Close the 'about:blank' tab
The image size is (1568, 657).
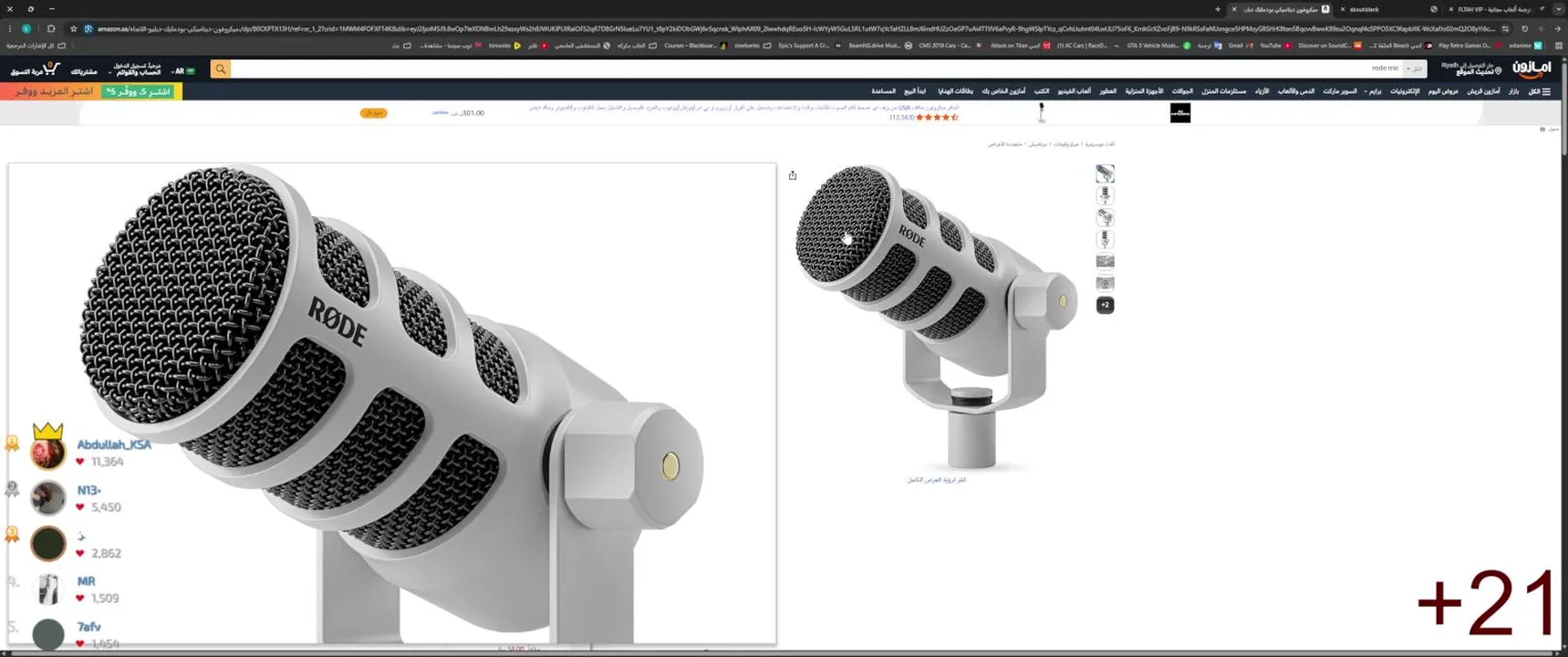coord(1343,9)
